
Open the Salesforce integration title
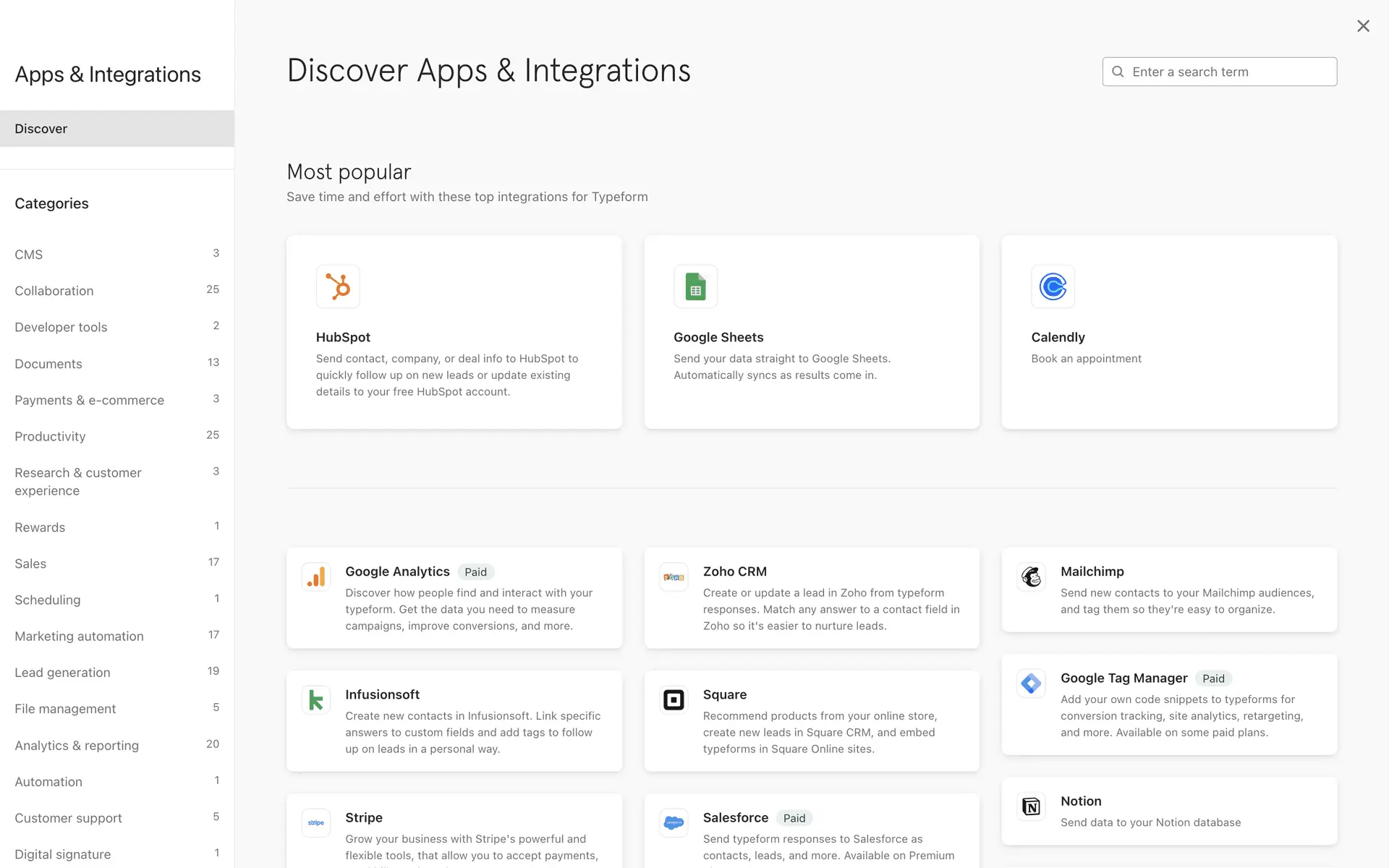click(x=735, y=817)
